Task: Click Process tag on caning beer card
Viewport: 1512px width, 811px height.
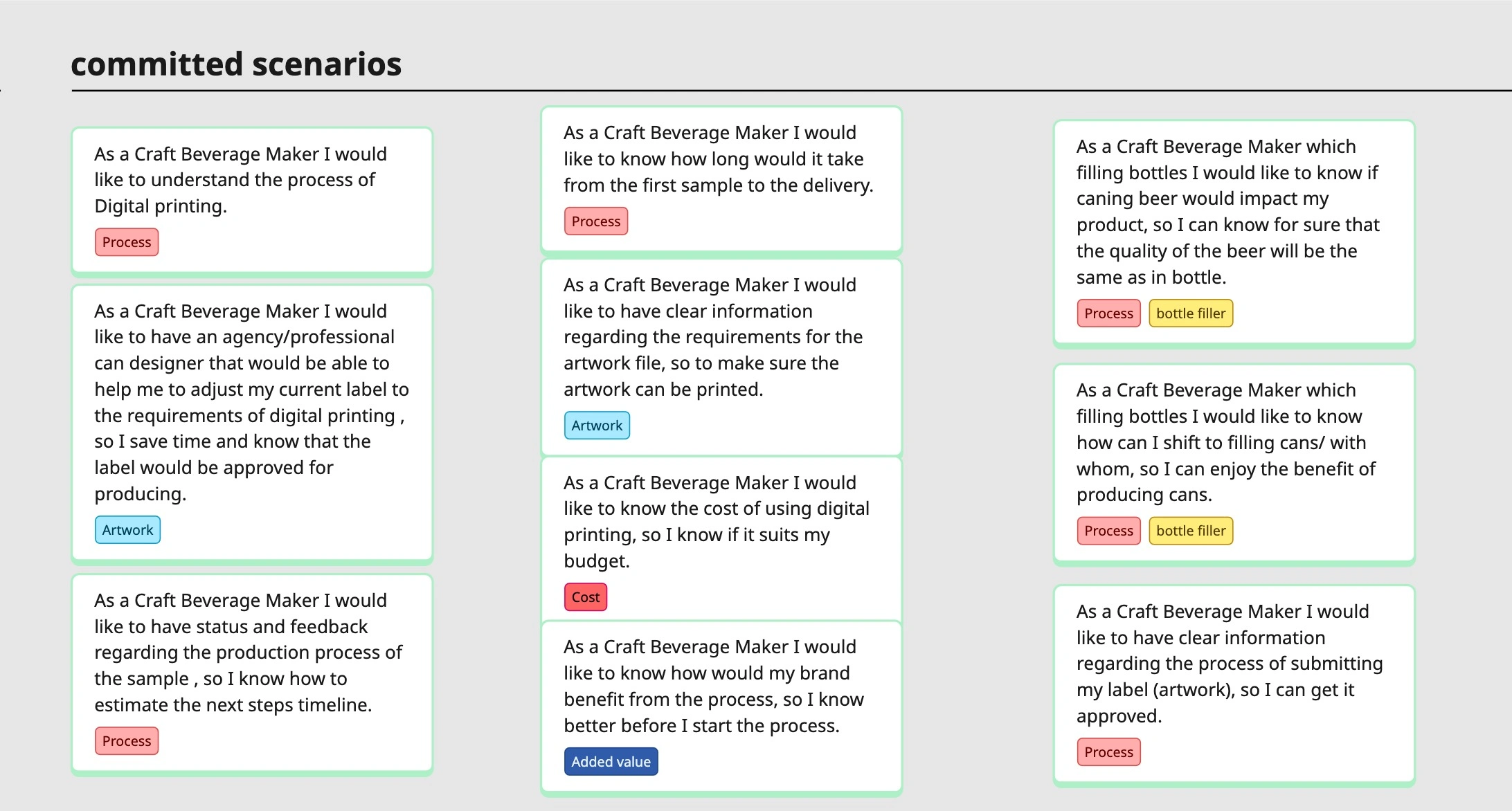Action: tap(1108, 313)
